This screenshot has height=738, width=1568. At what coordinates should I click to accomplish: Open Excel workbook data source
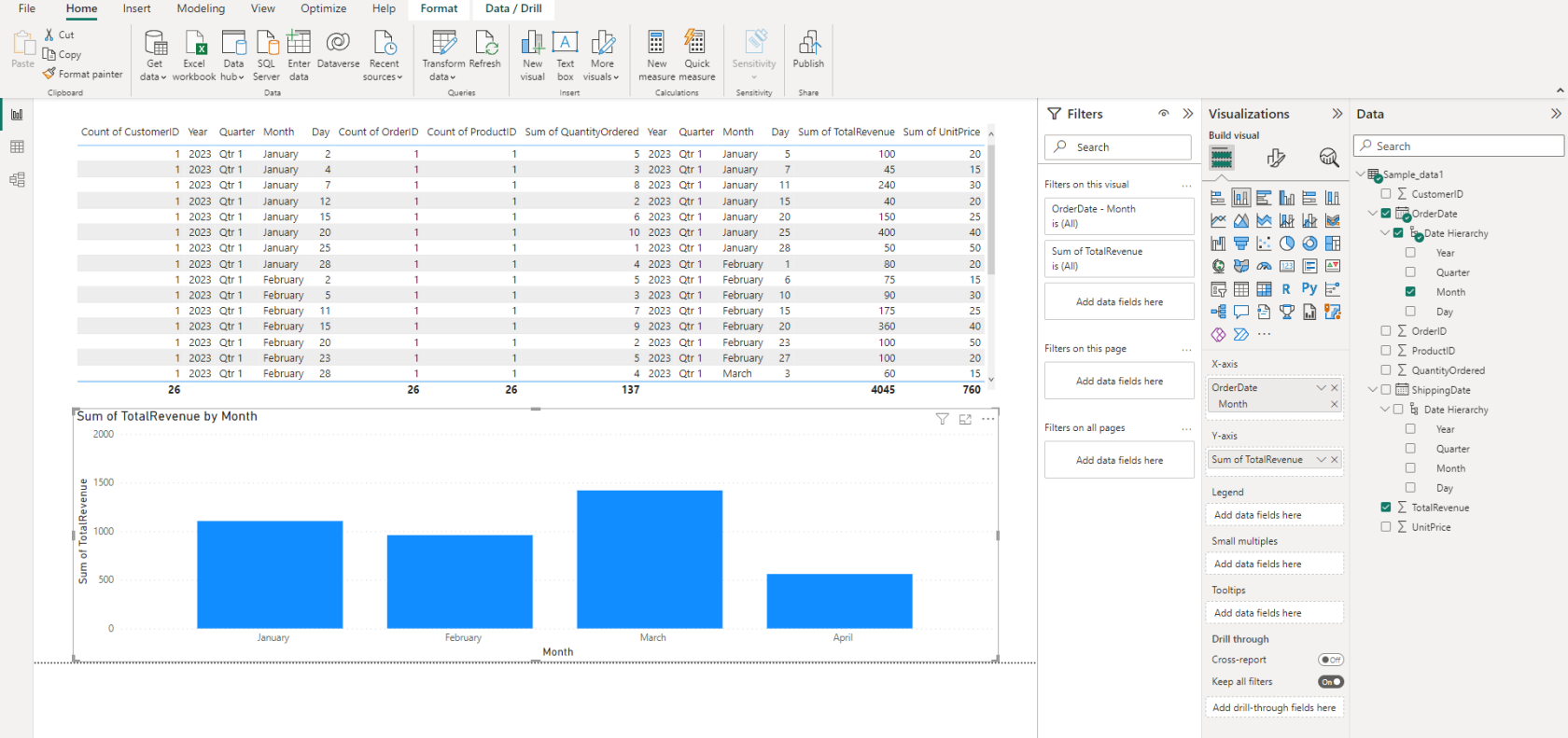point(194,44)
